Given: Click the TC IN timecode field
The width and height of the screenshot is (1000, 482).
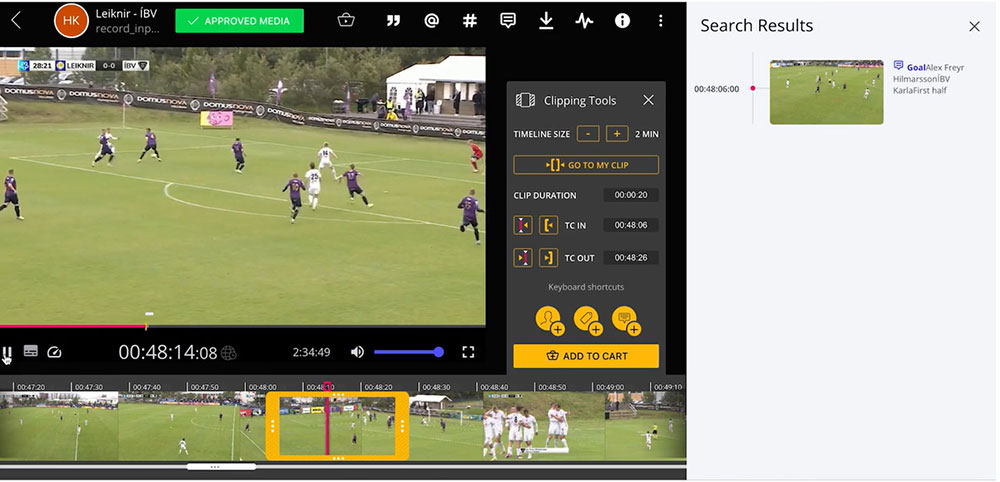Looking at the screenshot, I should pyautogui.click(x=631, y=226).
